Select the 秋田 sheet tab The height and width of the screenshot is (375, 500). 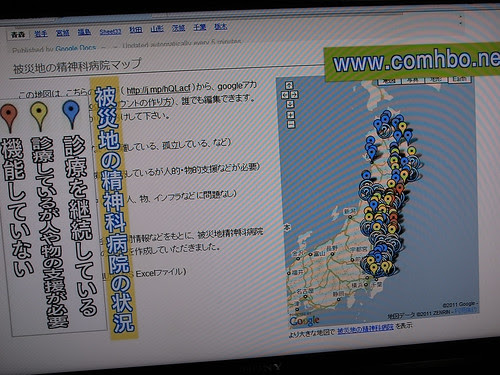pos(136,30)
